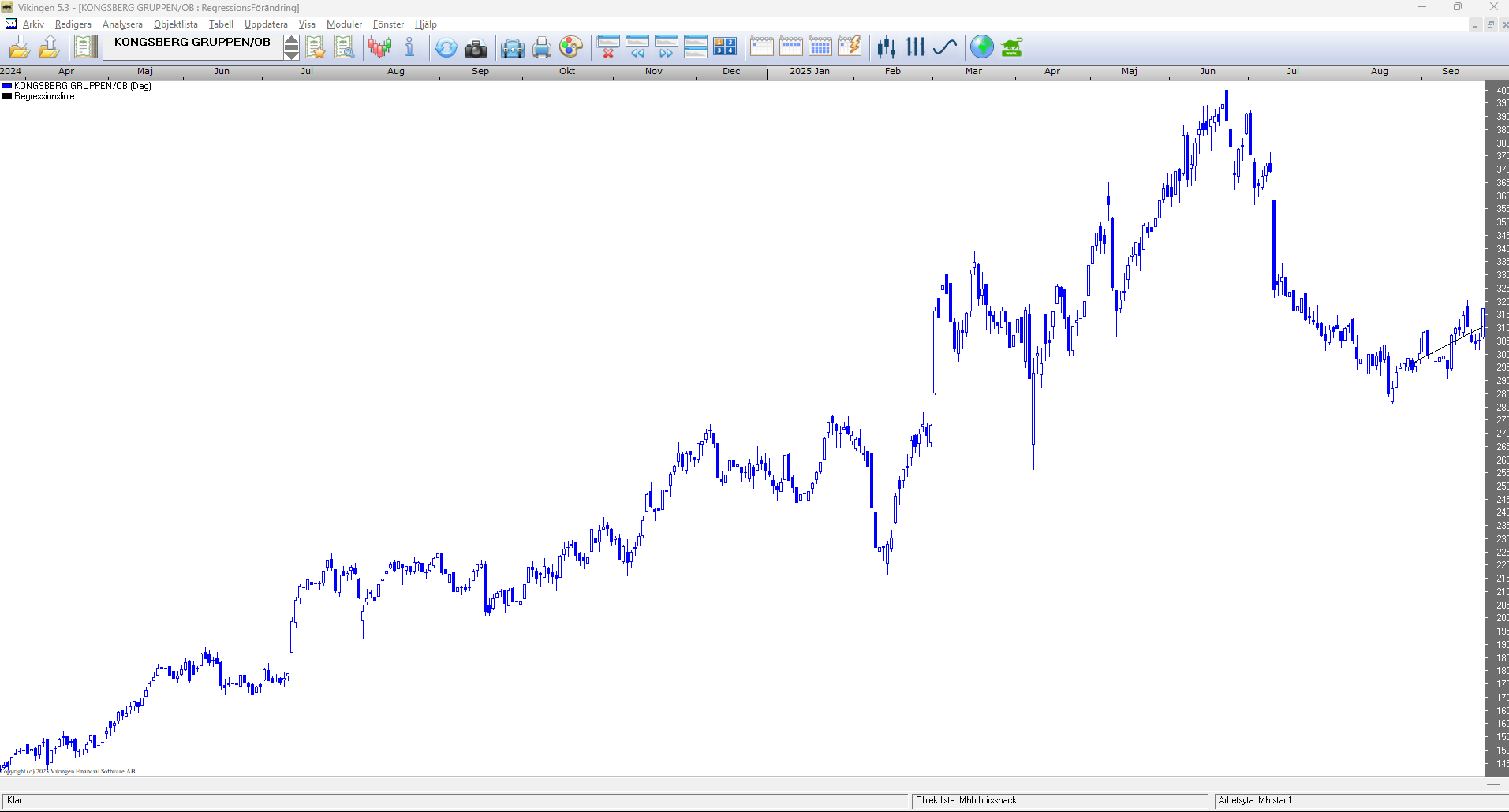
Task: Restore the inner chart window
Action: click(x=1491, y=24)
